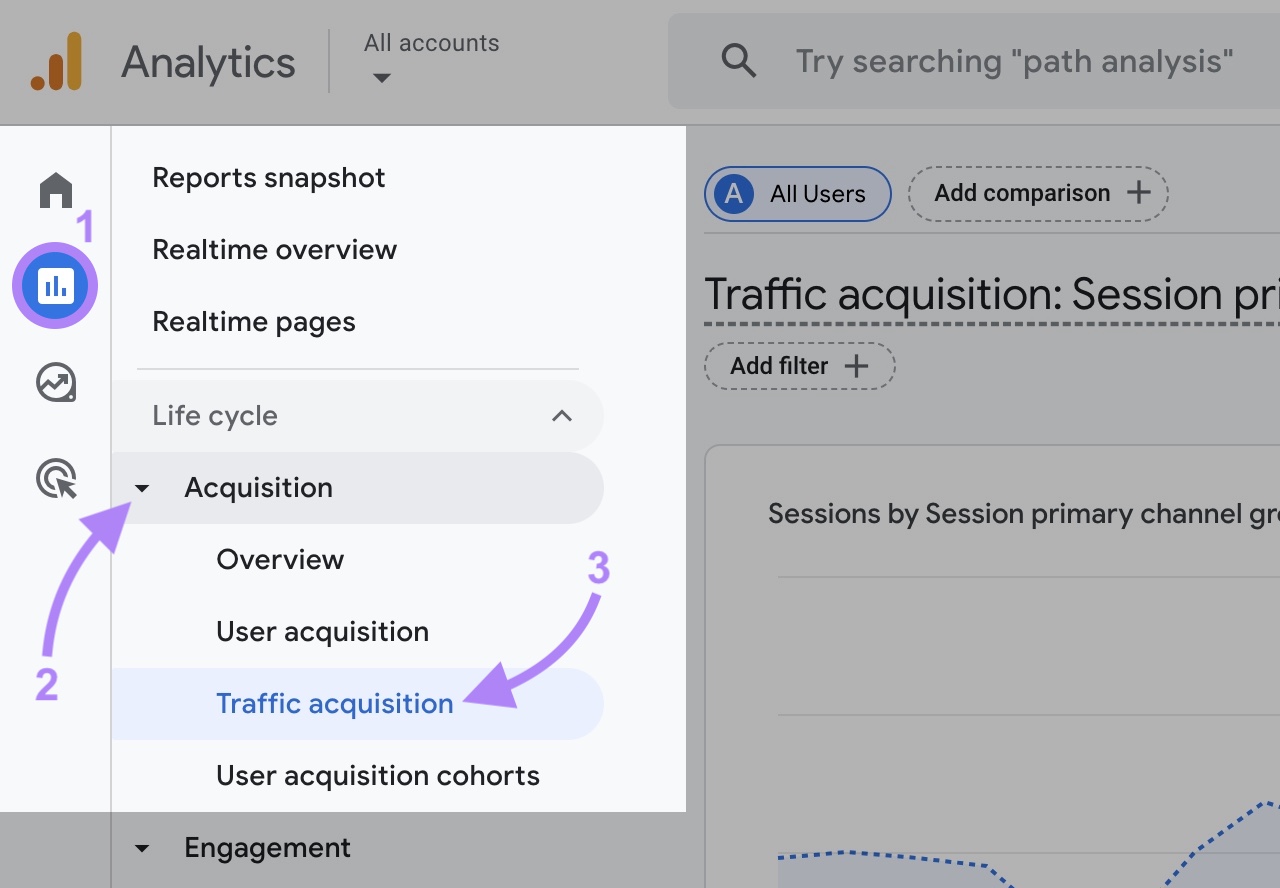Viewport: 1280px width, 888px height.
Task: Click the plus icon beside Add filter
Action: coord(858,366)
